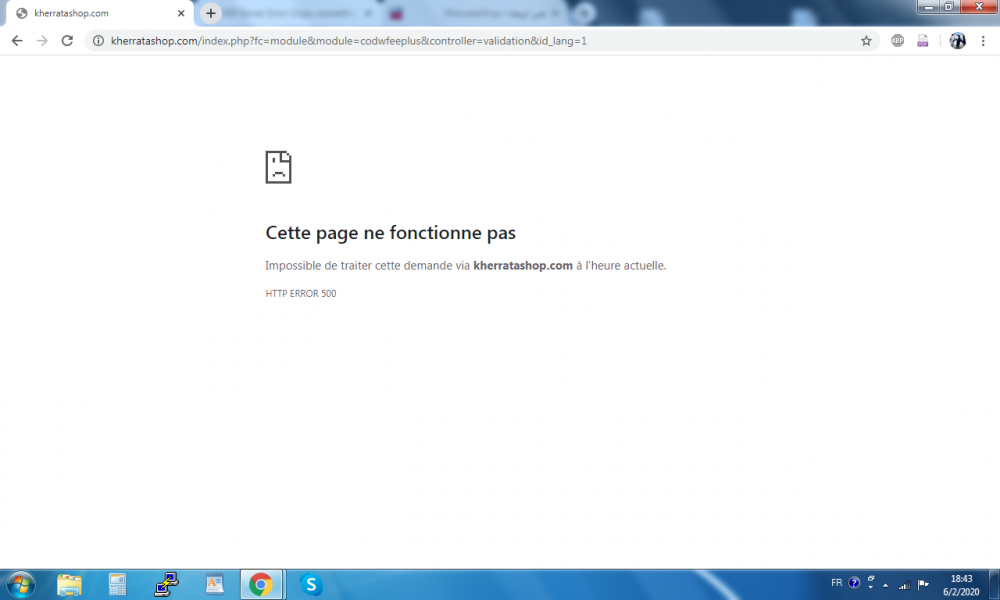Click the bold kherratashop.com text in error message
The image size is (1000, 600).
(x=520, y=265)
